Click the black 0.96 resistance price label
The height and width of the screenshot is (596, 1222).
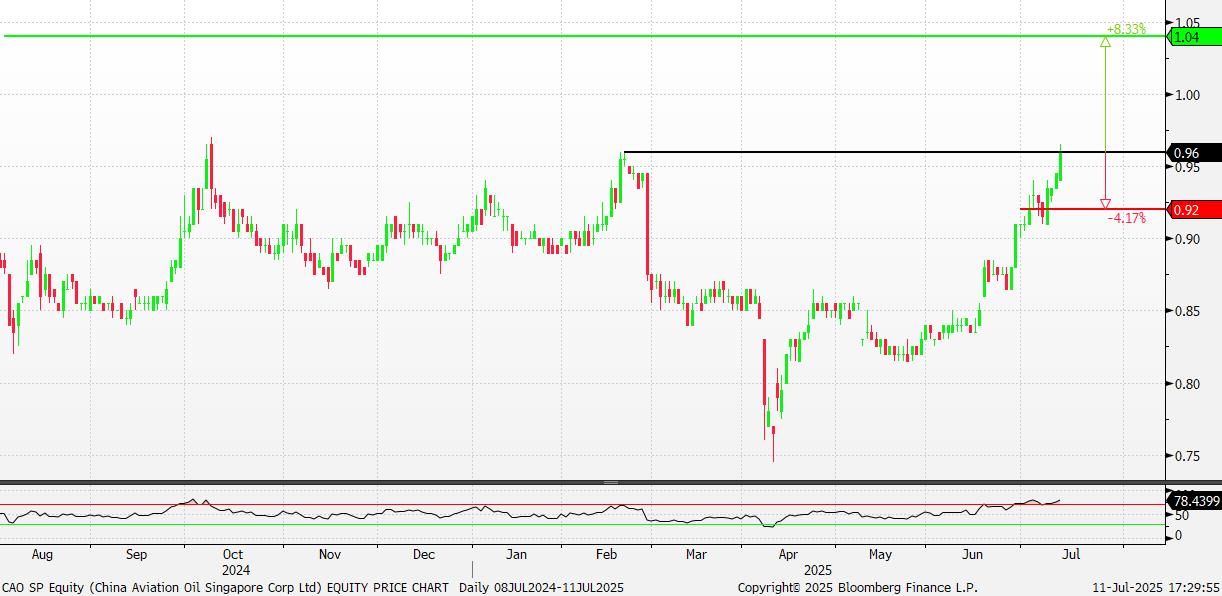(x=1194, y=153)
